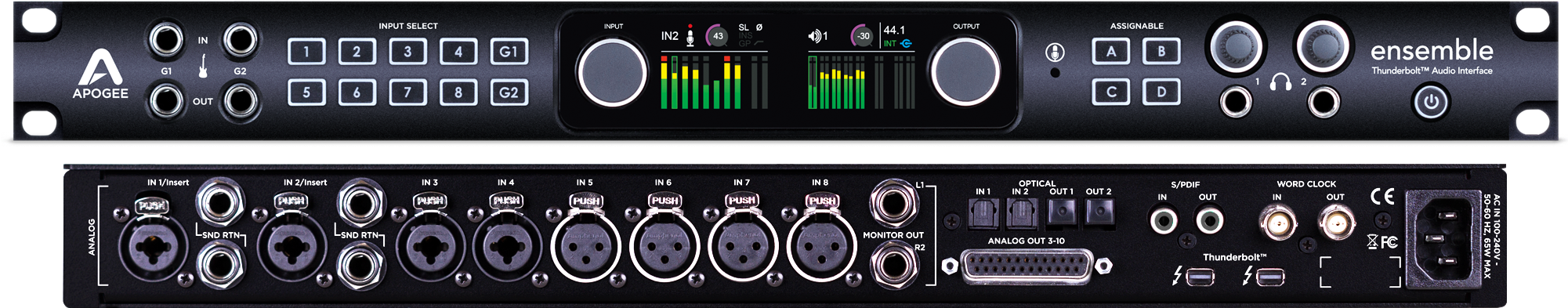Click the Analog Out 3-10 D-sub connector
Image resolution: width=1568 pixels, height=308 pixels.
pos(1027,266)
